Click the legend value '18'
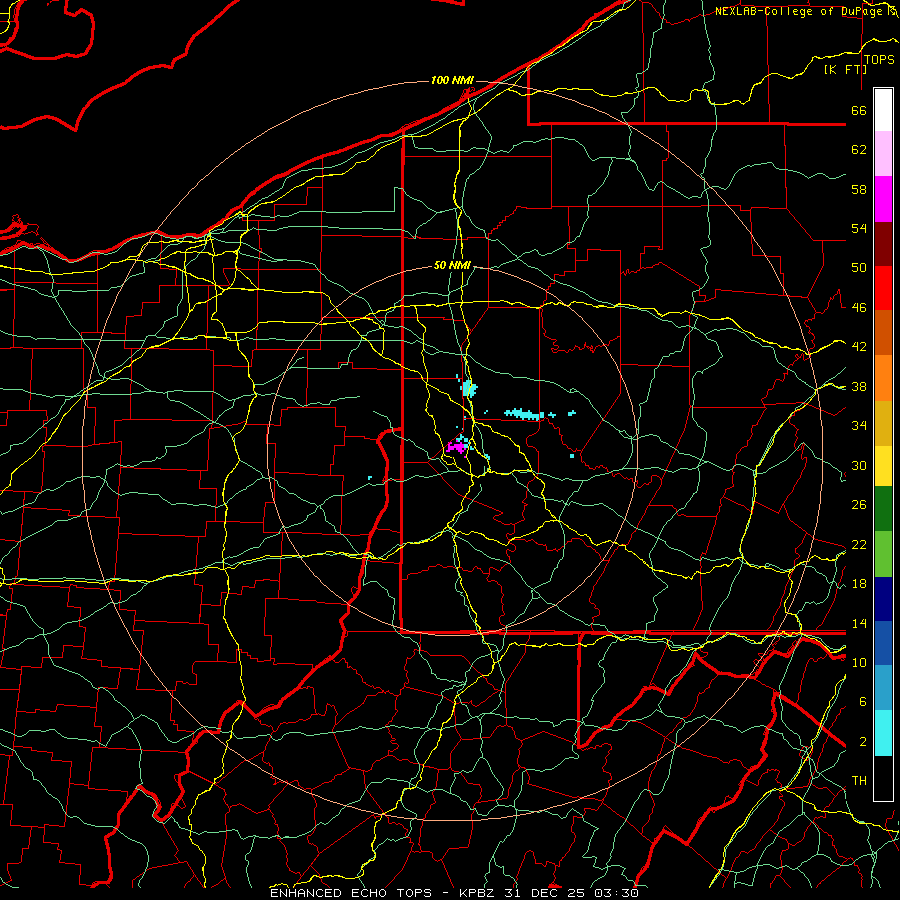The width and height of the screenshot is (900, 900). pos(859,584)
